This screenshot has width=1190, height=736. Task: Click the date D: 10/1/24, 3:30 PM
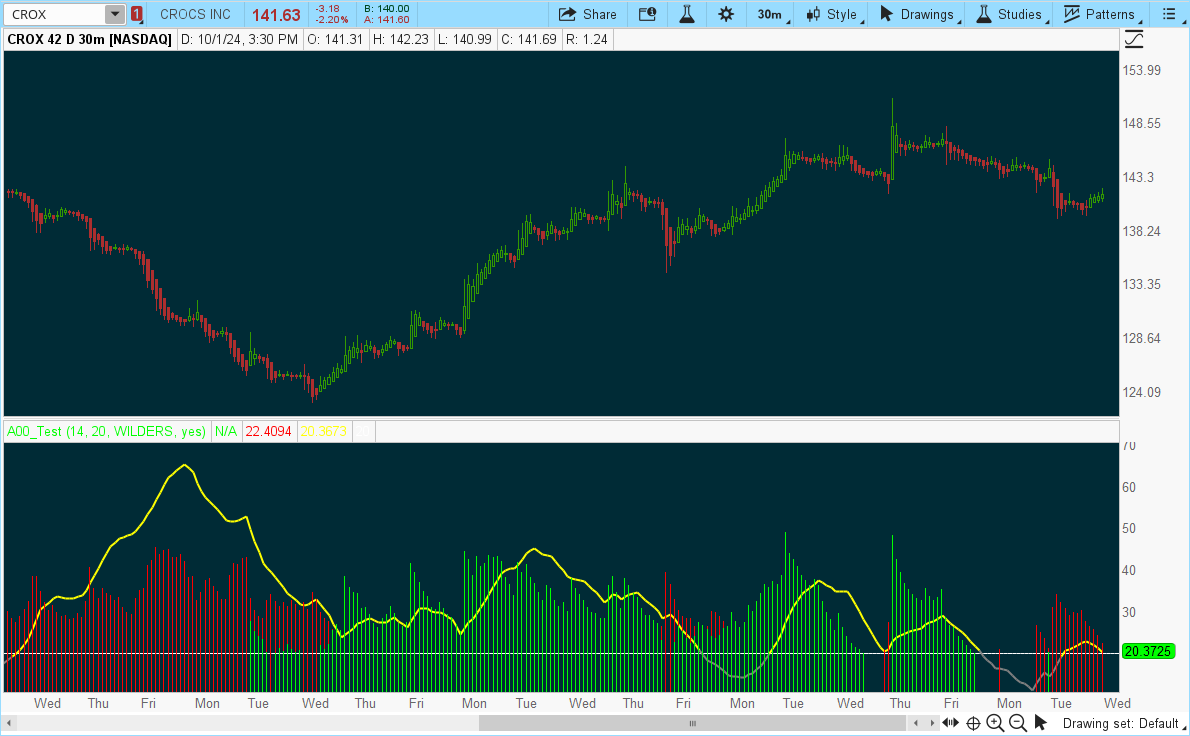click(239, 39)
